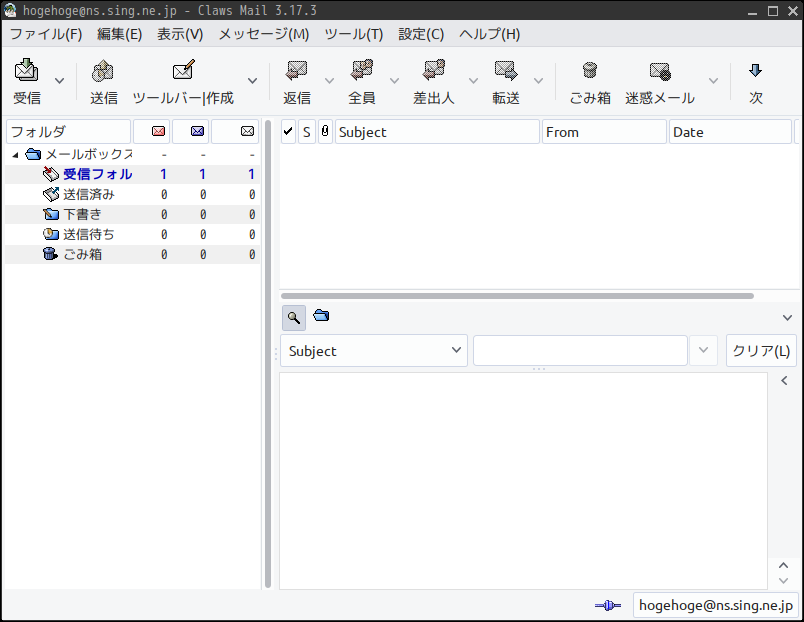Open the dropdown arrow next to 作成
The width and height of the screenshot is (804, 622).
point(252,81)
